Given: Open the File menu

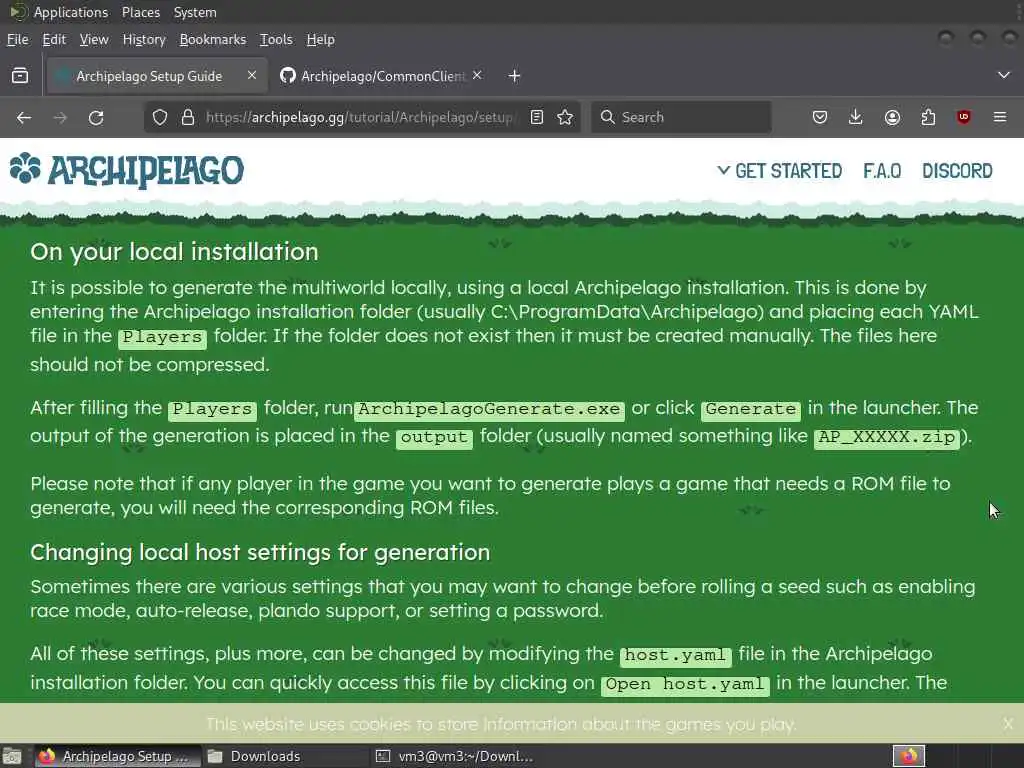Looking at the screenshot, I should (18, 40).
